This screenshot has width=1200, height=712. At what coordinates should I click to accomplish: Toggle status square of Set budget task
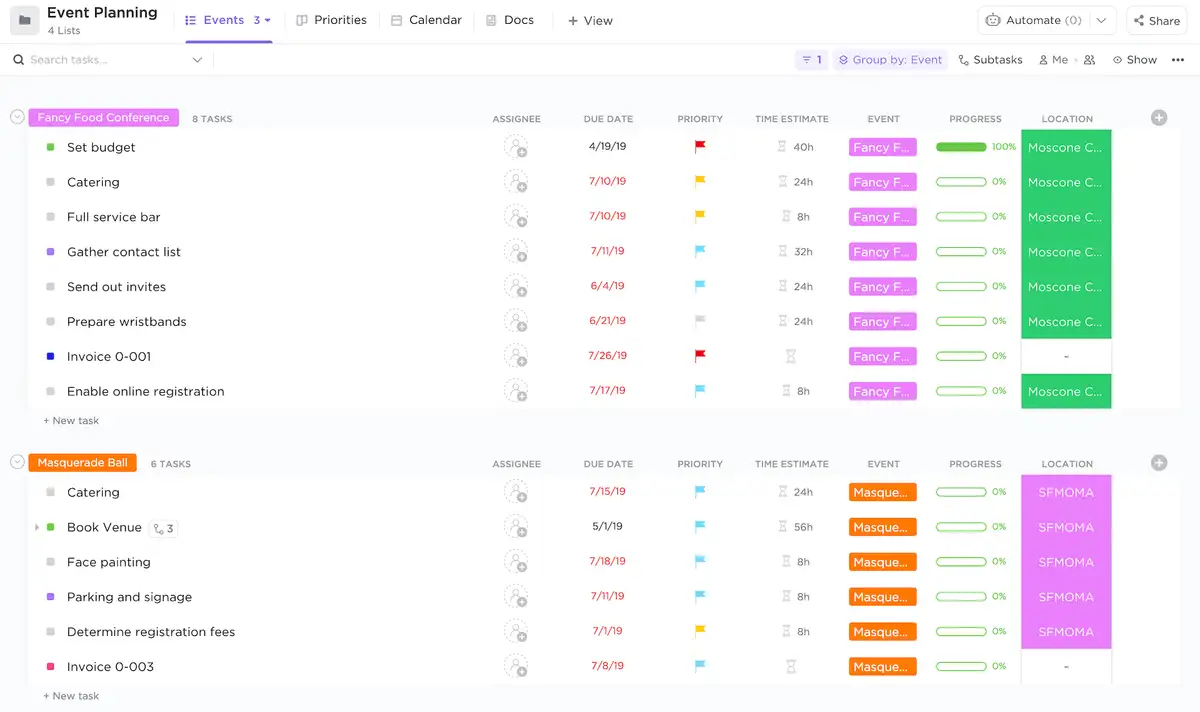tap(50, 147)
